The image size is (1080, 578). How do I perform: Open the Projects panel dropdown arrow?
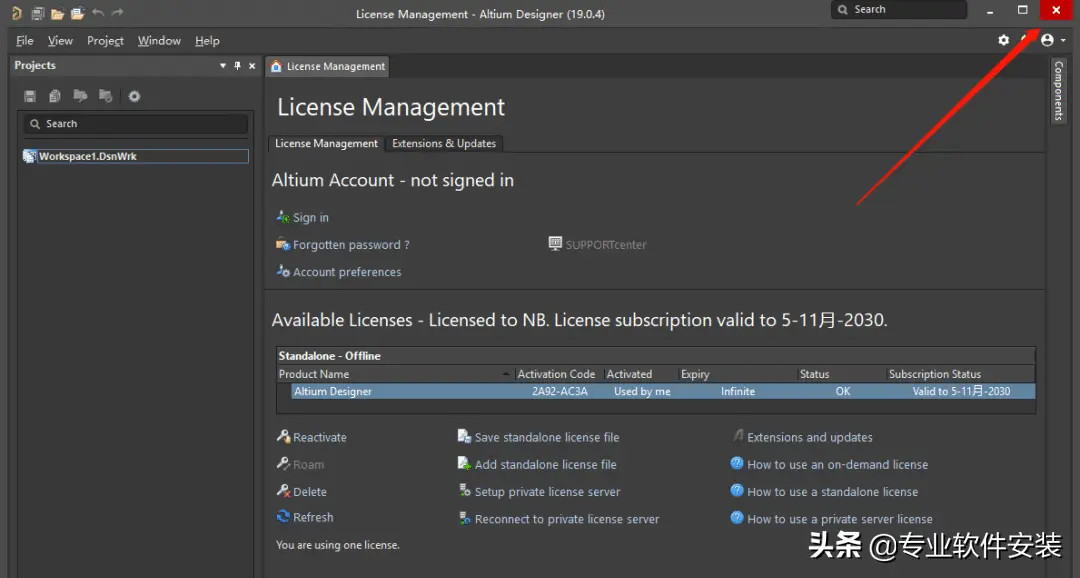(x=223, y=66)
